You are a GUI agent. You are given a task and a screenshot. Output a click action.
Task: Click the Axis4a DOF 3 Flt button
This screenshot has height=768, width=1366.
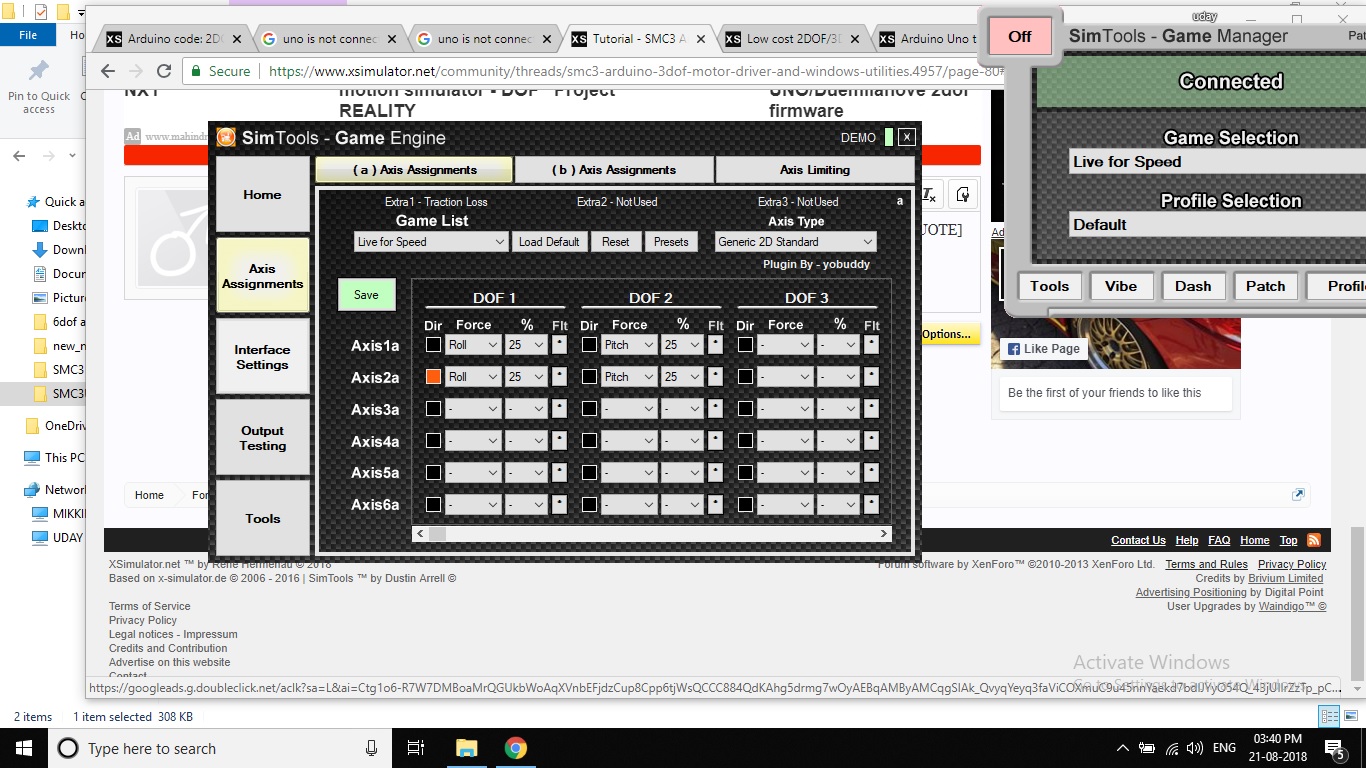[871, 441]
